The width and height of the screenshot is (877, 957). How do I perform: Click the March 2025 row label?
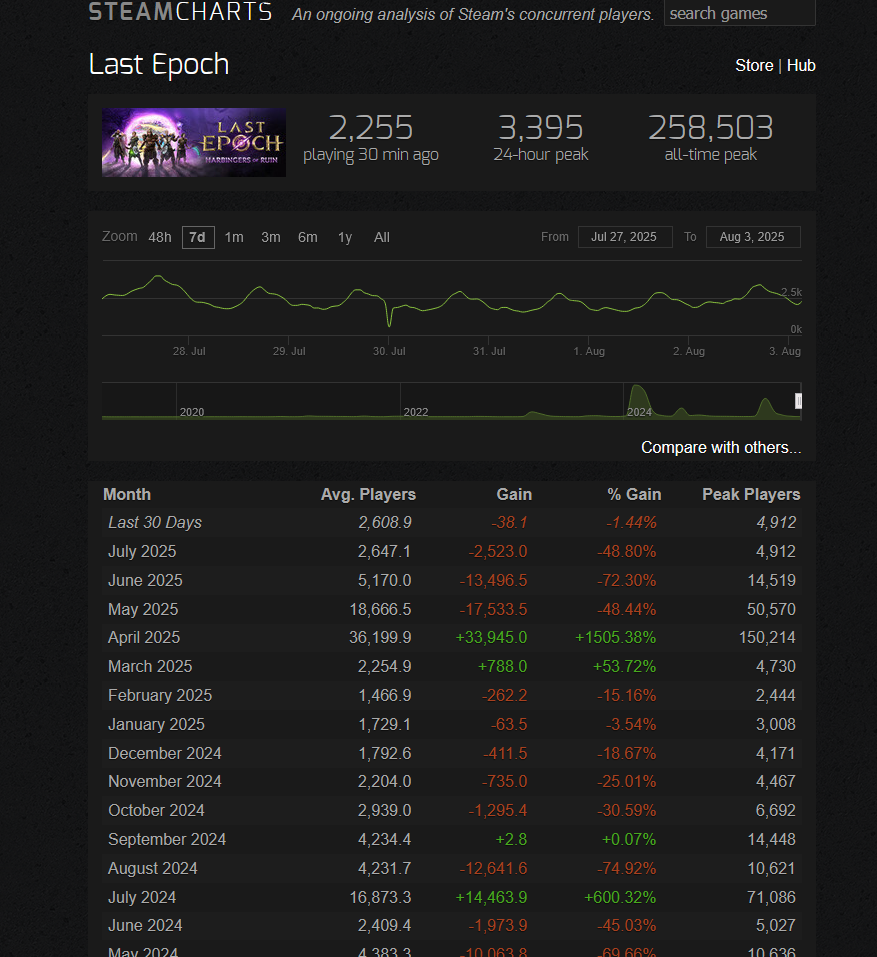[150, 666]
